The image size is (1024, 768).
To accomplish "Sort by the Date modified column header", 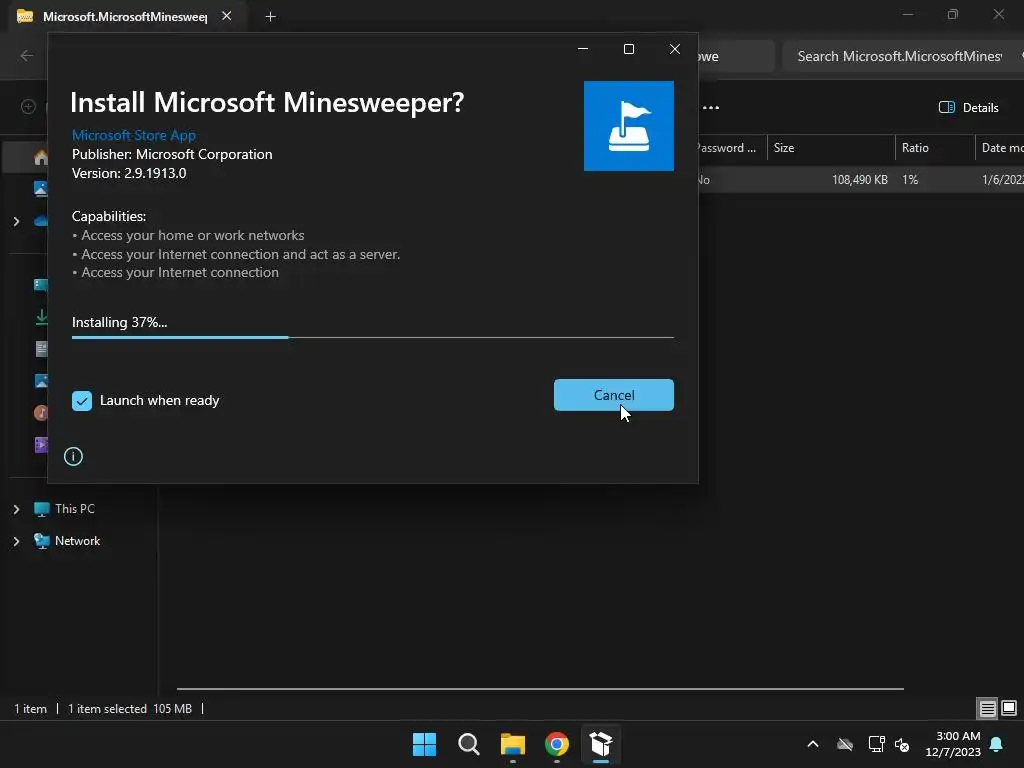I will [x=1000, y=148].
